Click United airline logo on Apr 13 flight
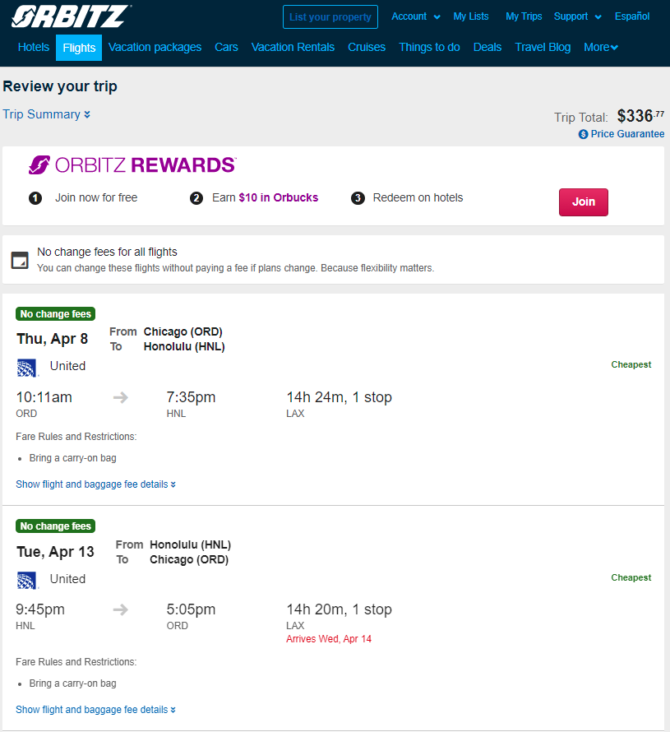The image size is (670, 732). 27,580
